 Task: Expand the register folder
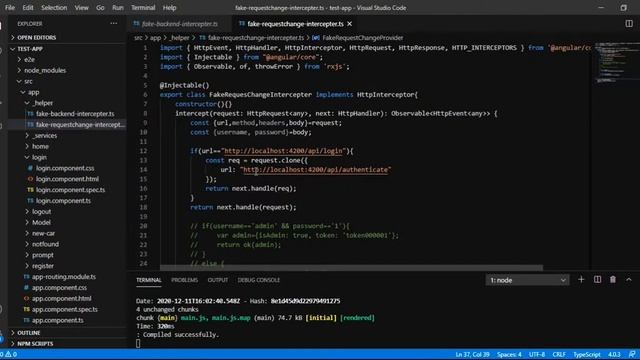42,266
